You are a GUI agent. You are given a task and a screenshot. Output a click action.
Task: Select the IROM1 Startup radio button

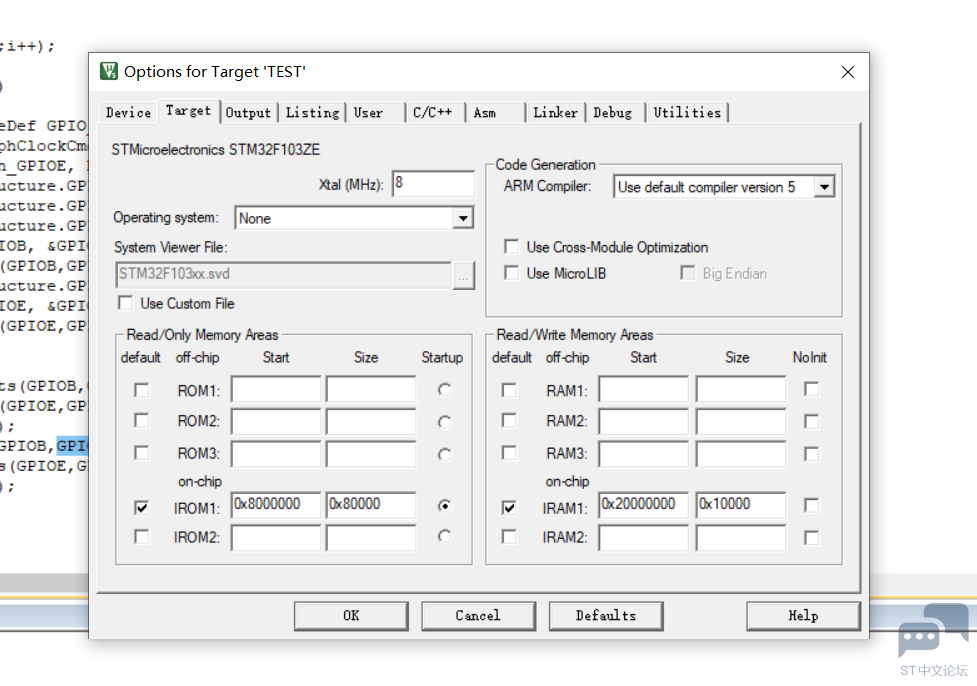coord(444,505)
